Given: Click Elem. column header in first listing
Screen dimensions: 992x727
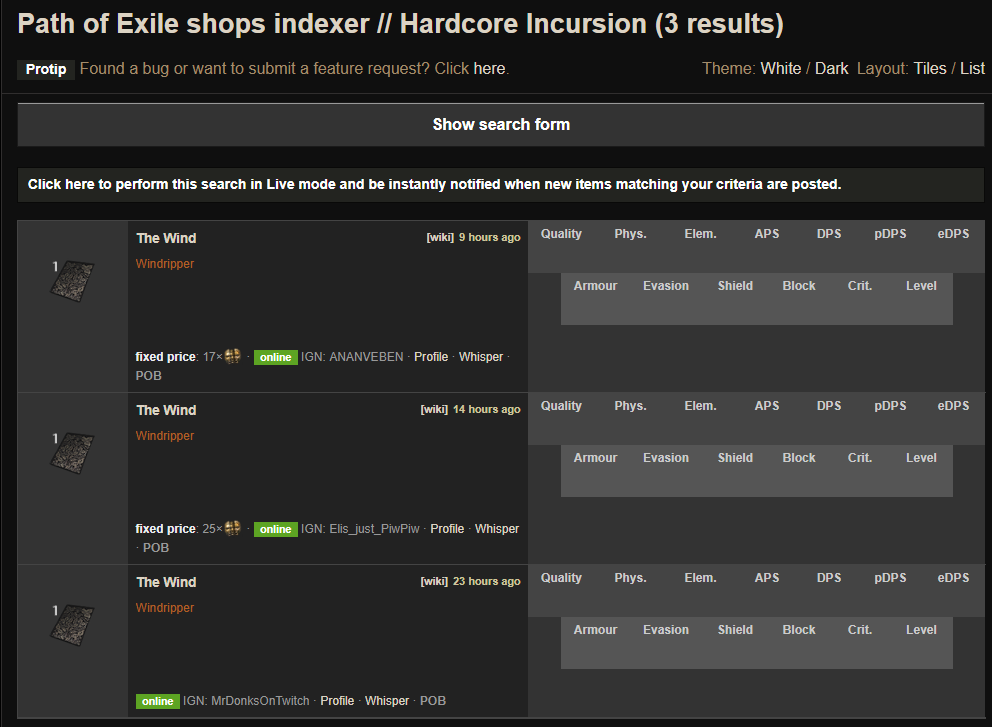Looking at the screenshot, I should (700, 234).
